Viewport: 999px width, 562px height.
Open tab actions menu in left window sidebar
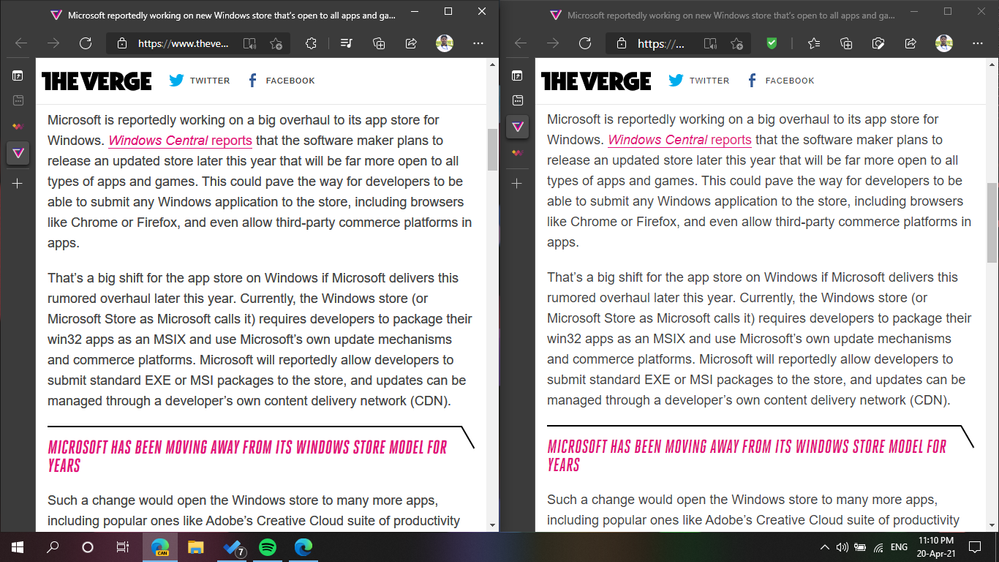tap(17, 76)
